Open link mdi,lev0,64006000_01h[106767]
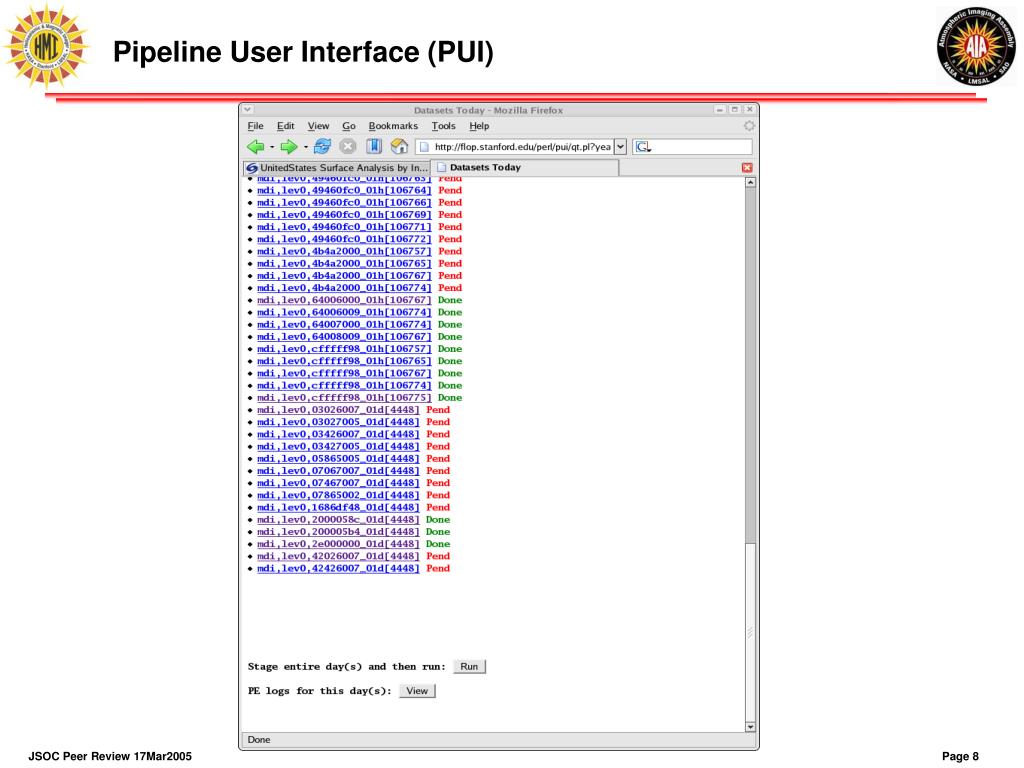The image size is (1024, 768). (344, 300)
